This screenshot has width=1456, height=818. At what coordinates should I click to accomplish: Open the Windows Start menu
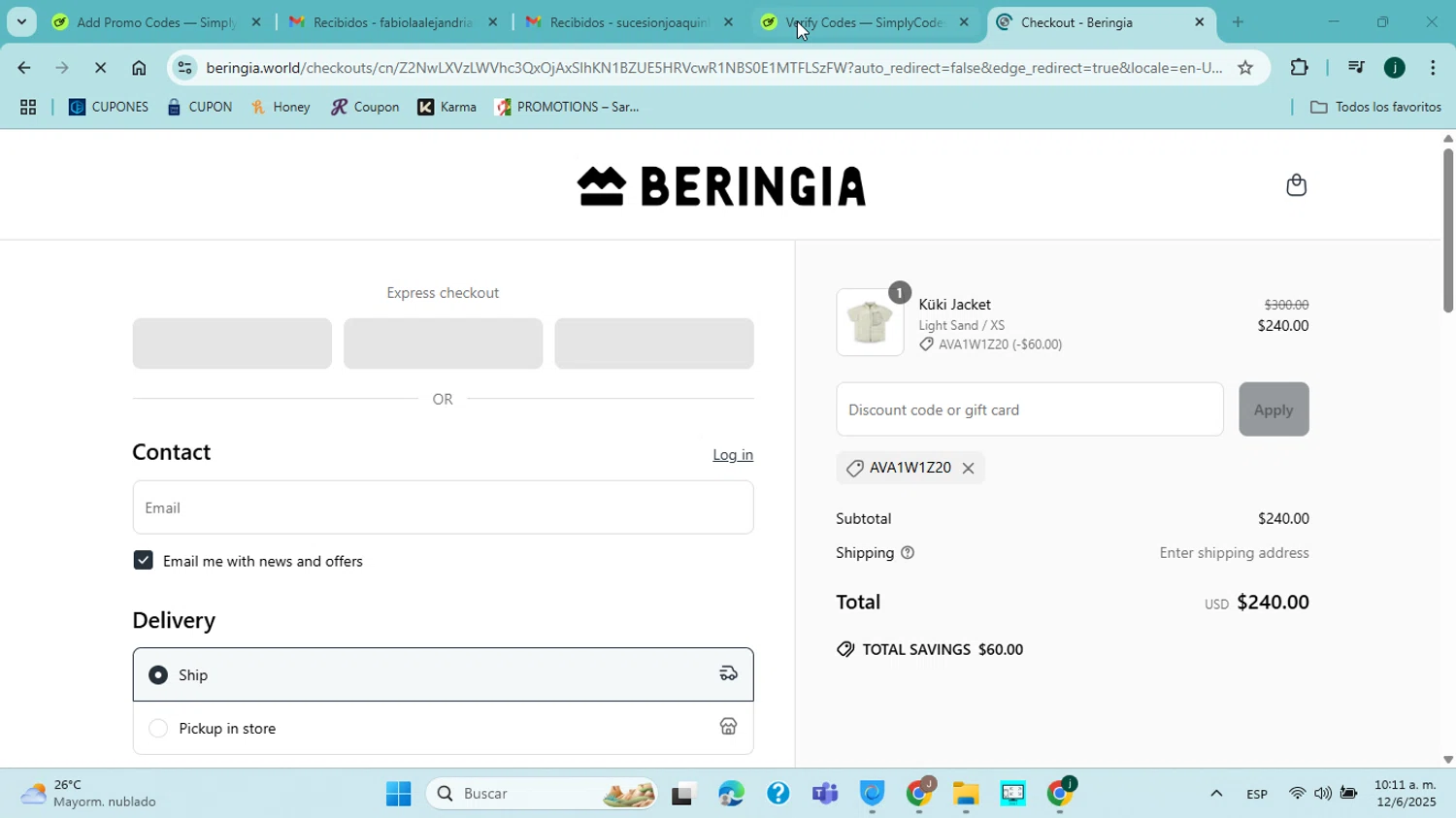398,795
